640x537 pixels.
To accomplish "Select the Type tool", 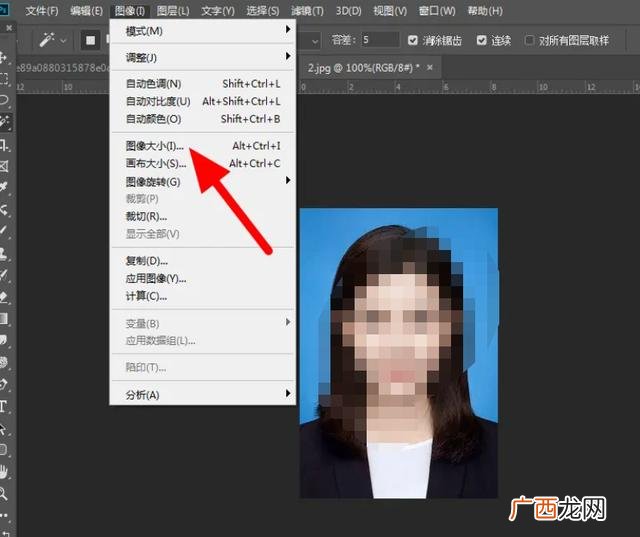I will (3, 406).
